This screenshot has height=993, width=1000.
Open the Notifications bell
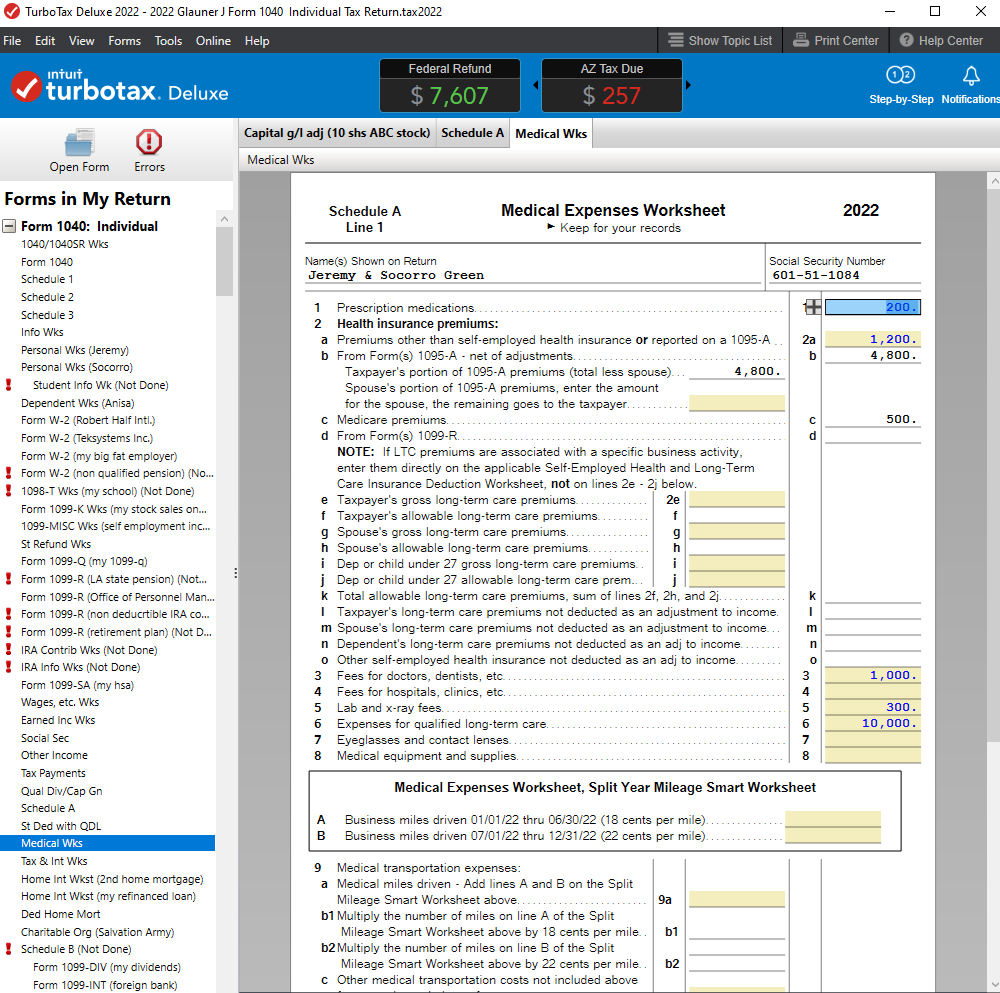pyautogui.click(x=971, y=76)
